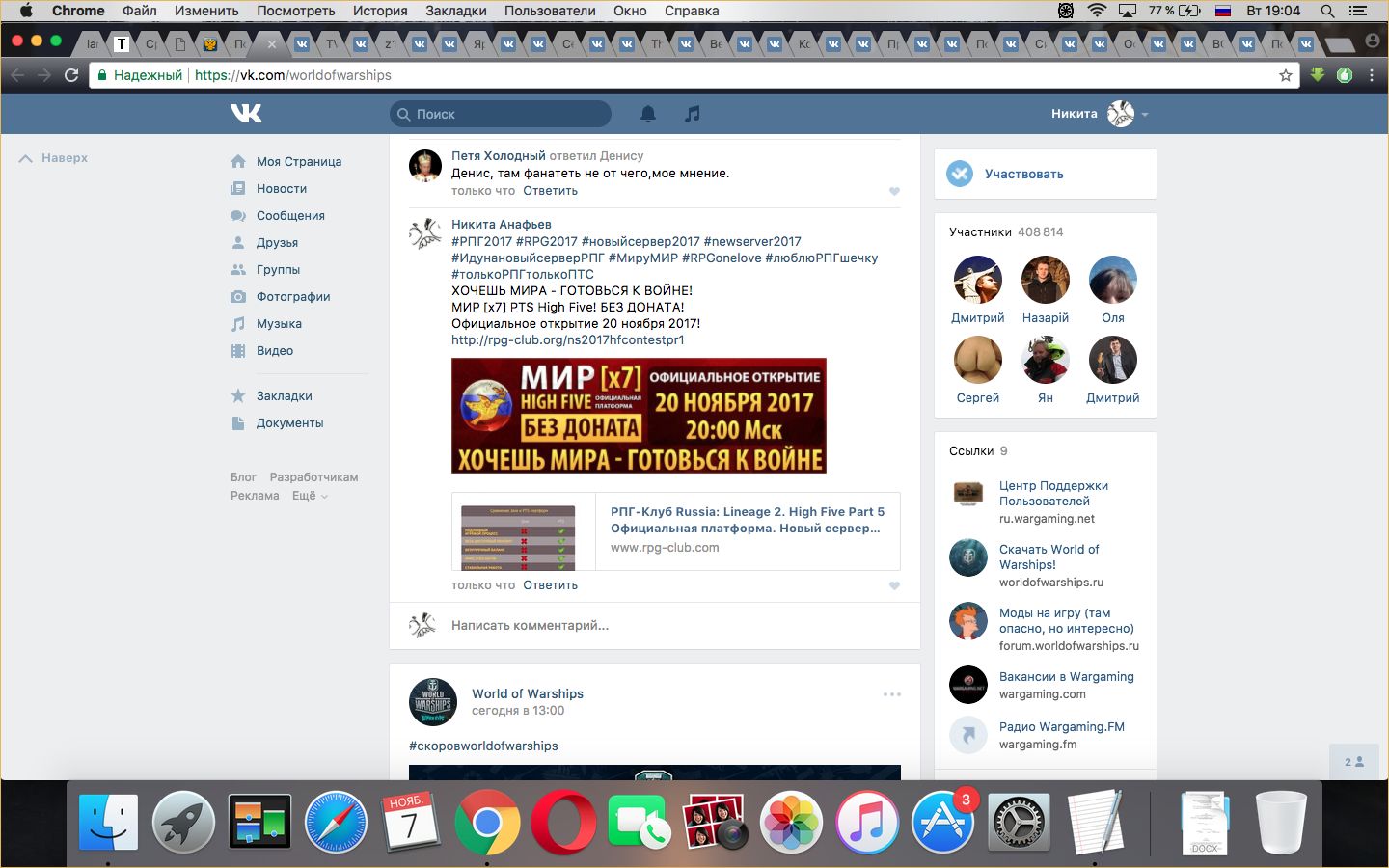
Task: Click the search field "Поиск"
Action: [x=501, y=114]
